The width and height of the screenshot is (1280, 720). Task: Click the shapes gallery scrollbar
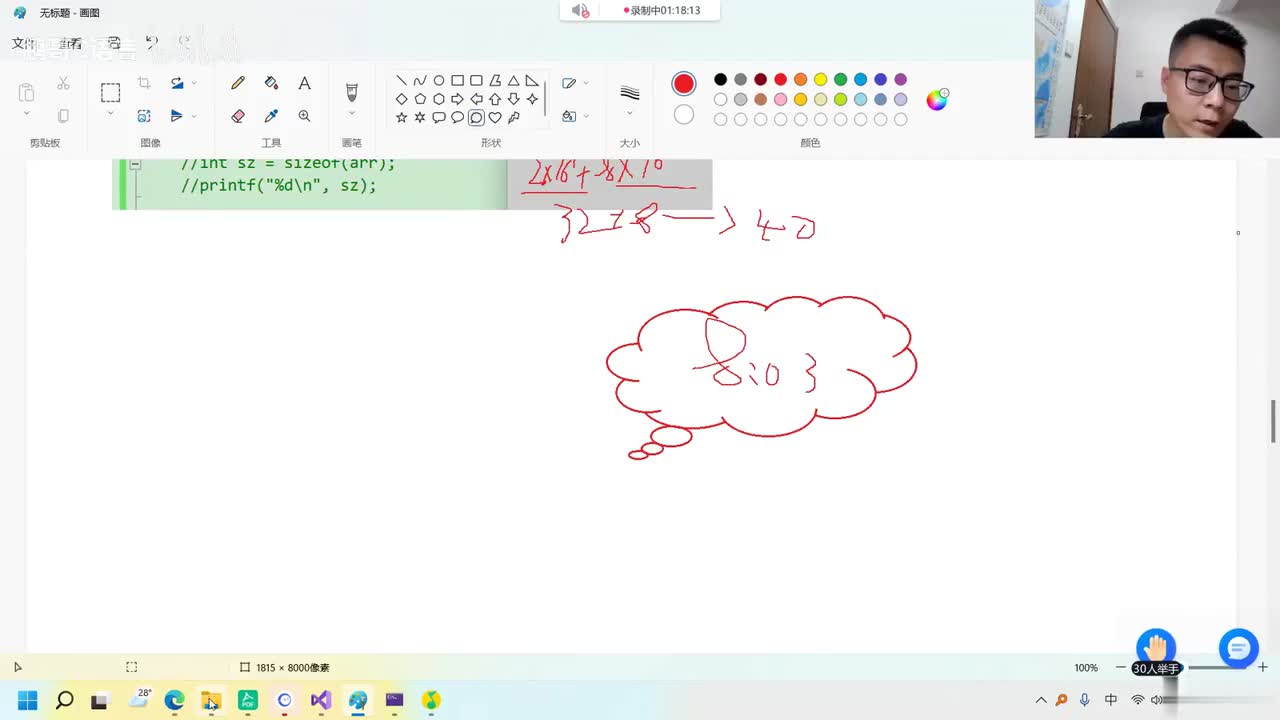point(545,99)
